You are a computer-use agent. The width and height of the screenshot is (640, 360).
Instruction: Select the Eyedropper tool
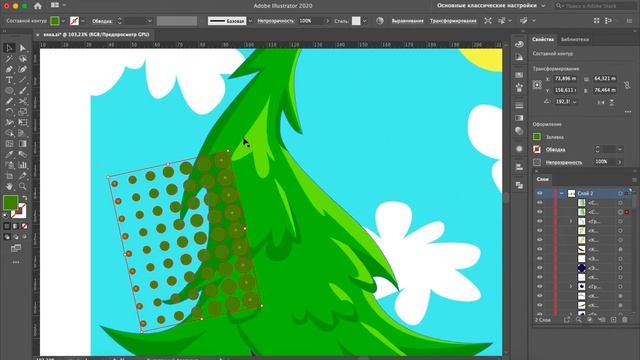click(9, 154)
